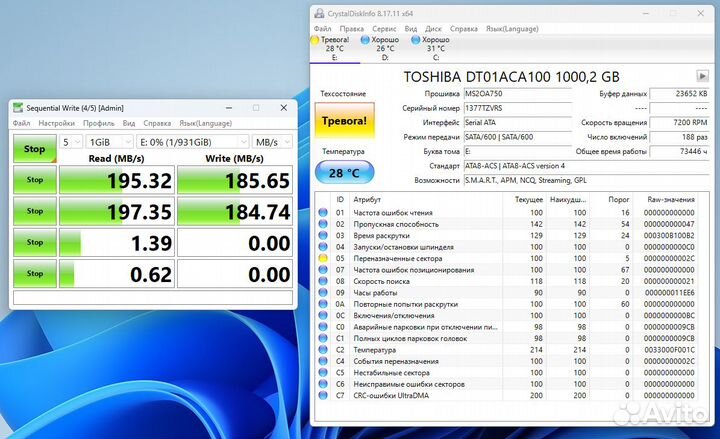This screenshot has width=720, height=439.
Task: Select drive D: Хорошо 26 °C
Action: [385, 48]
